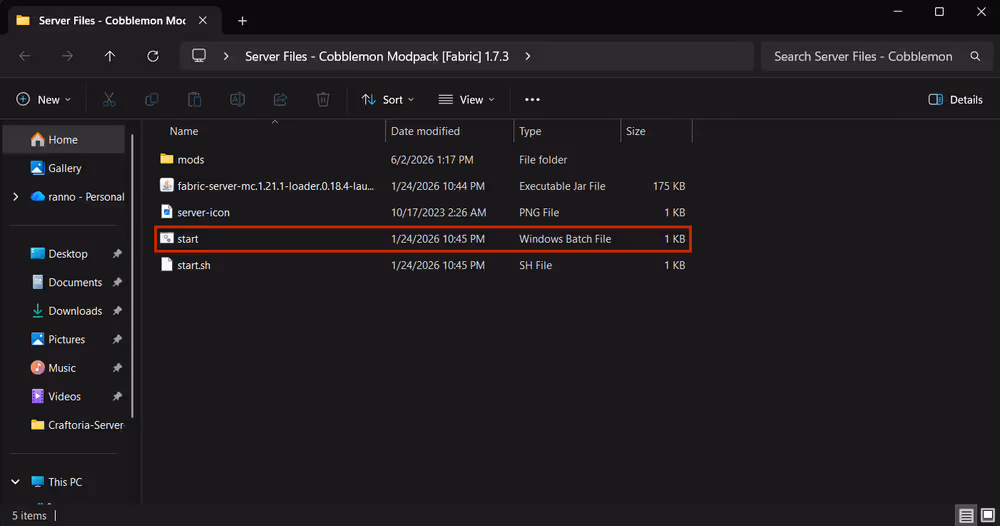Refresh the current folder view
Viewport: 1000px width, 526px height.
point(152,56)
